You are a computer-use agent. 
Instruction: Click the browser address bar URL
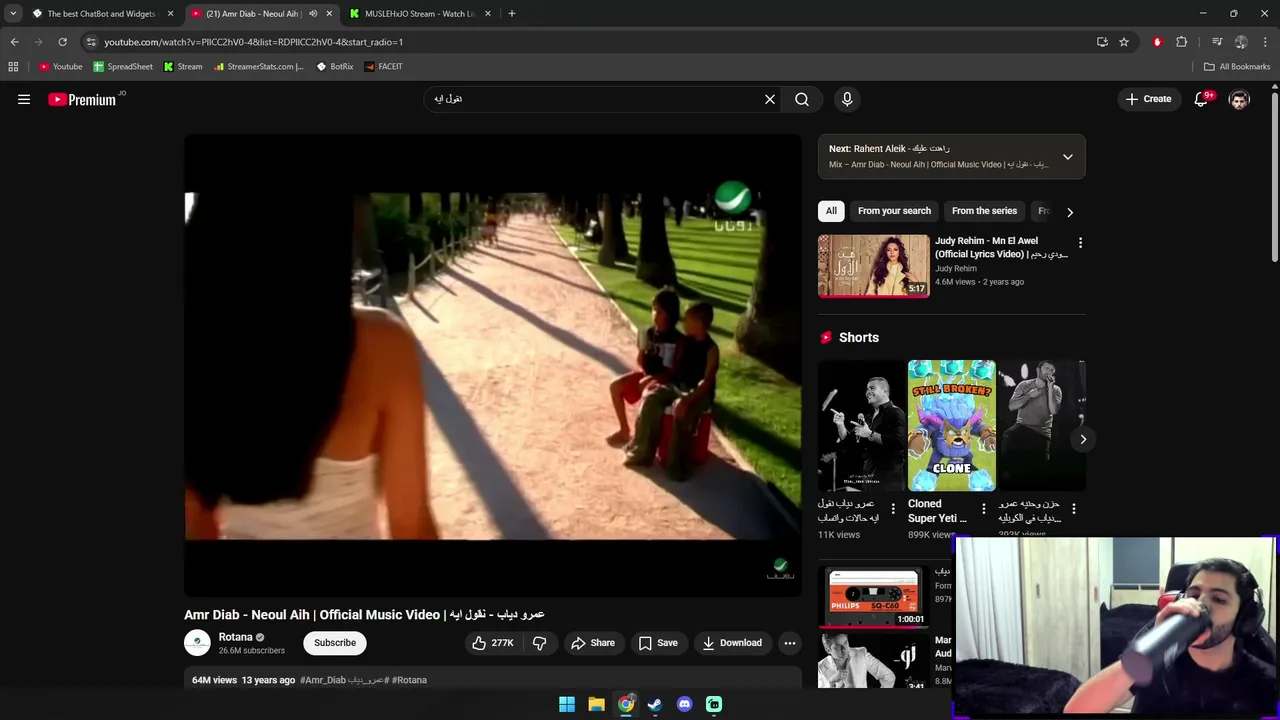(x=253, y=42)
